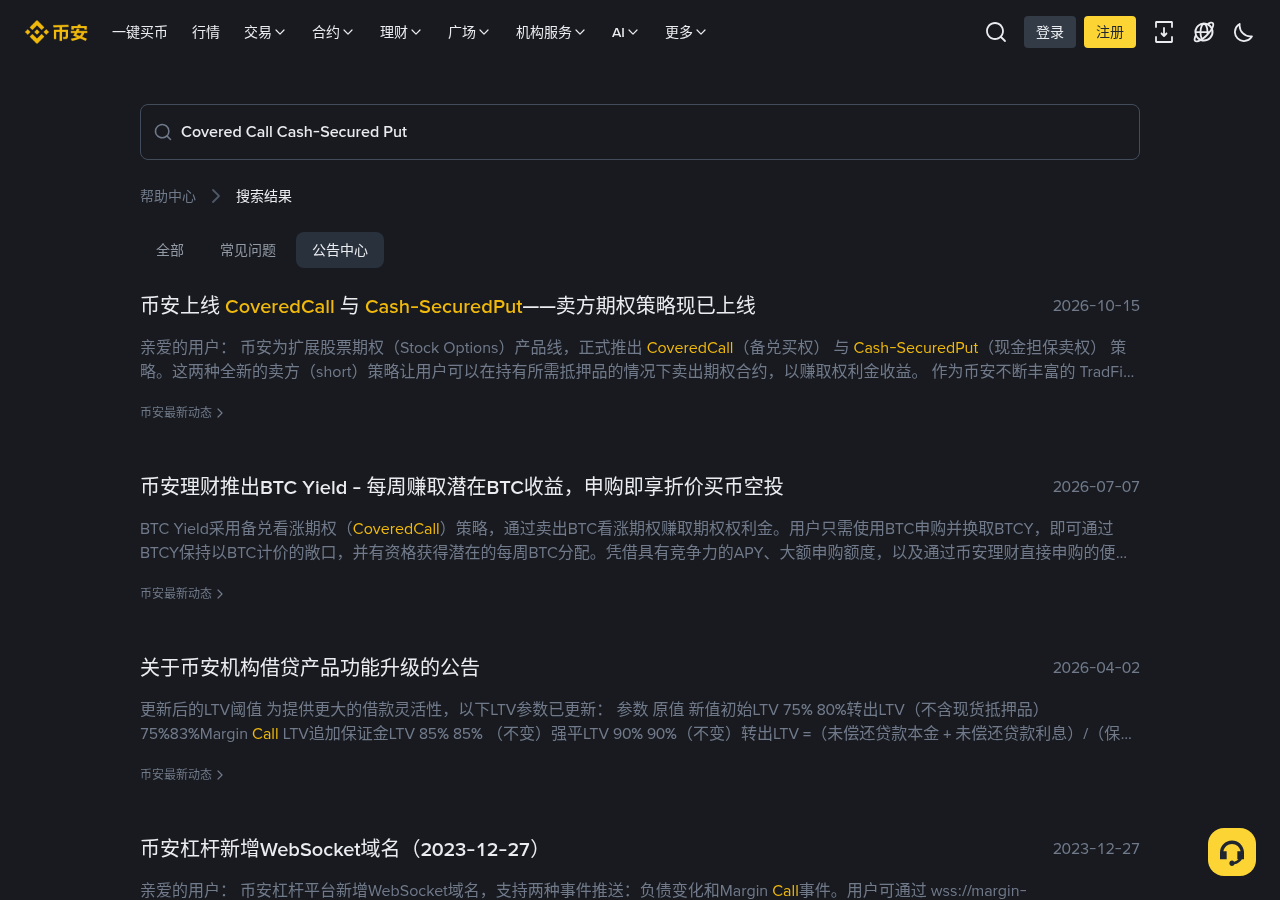Click 搜索结果 breadcrumb text

(x=264, y=196)
